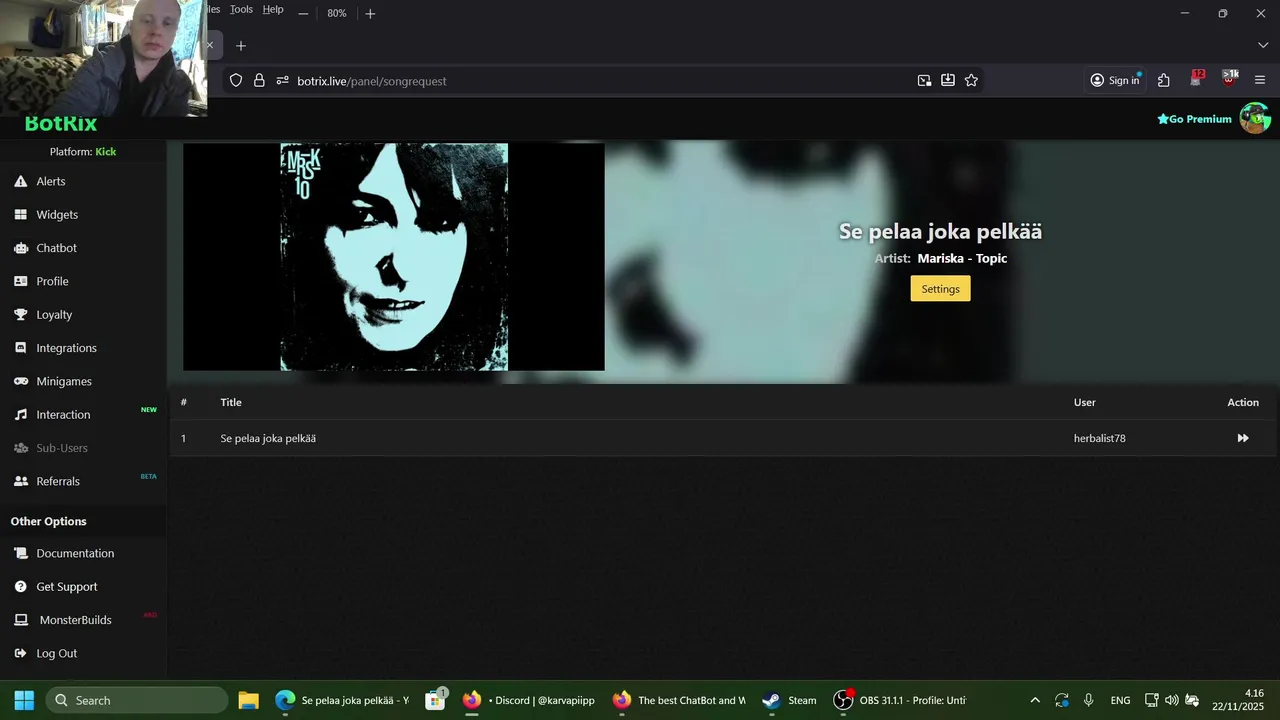1280x720 pixels.
Task: Open Integrations page
Action: click(x=66, y=348)
